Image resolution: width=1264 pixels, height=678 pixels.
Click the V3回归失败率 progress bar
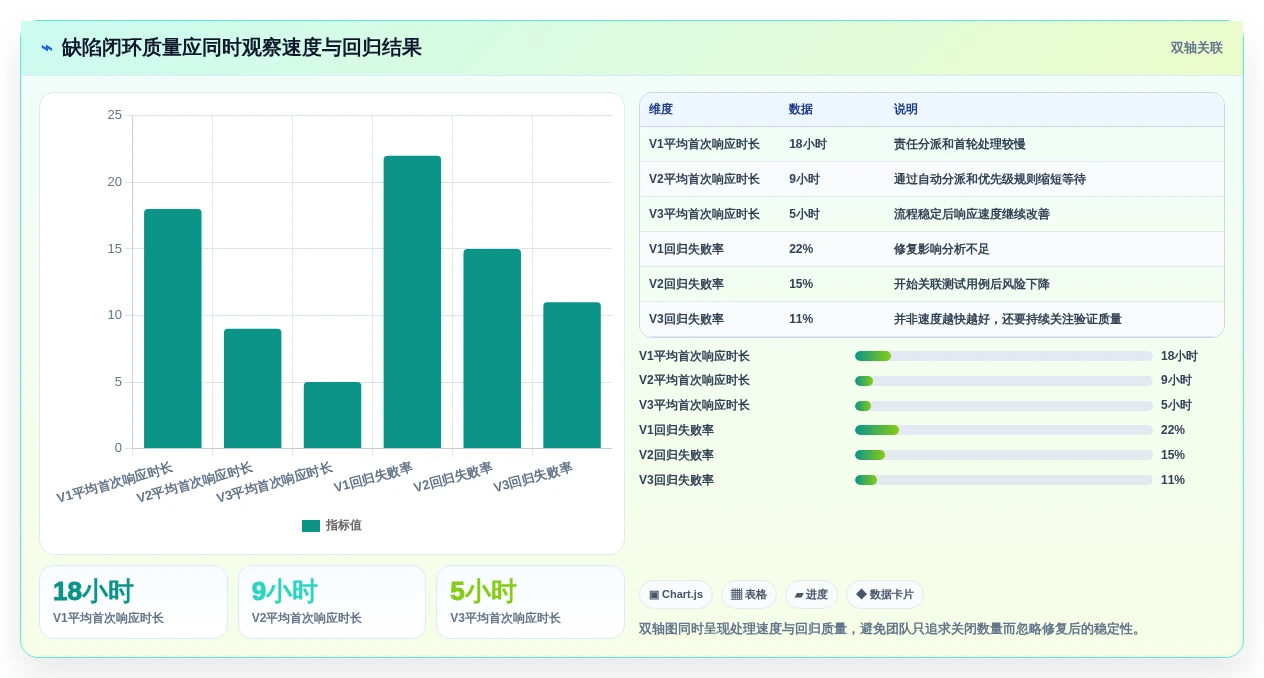pyautogui.click(x=1004, y=480)
